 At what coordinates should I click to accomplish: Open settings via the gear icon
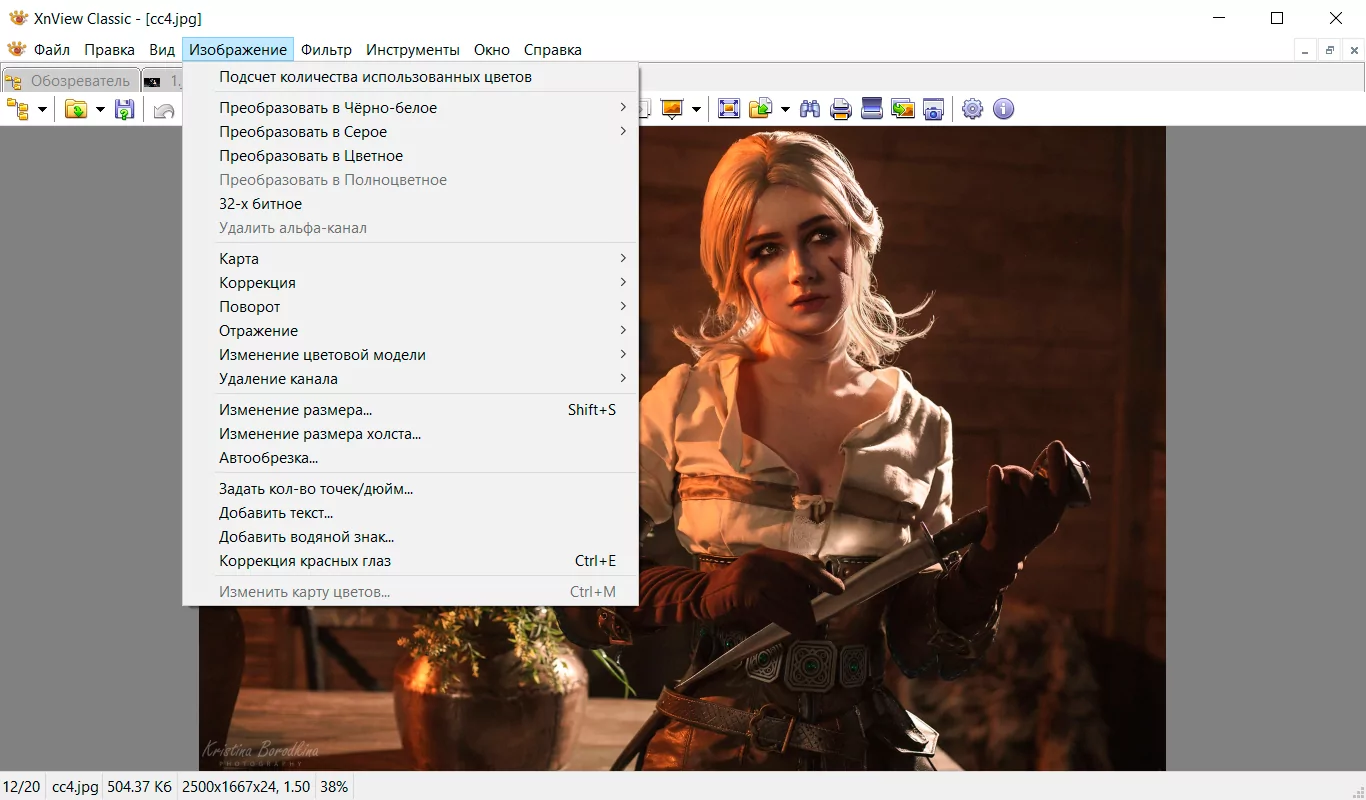click(x=972, y=108)
